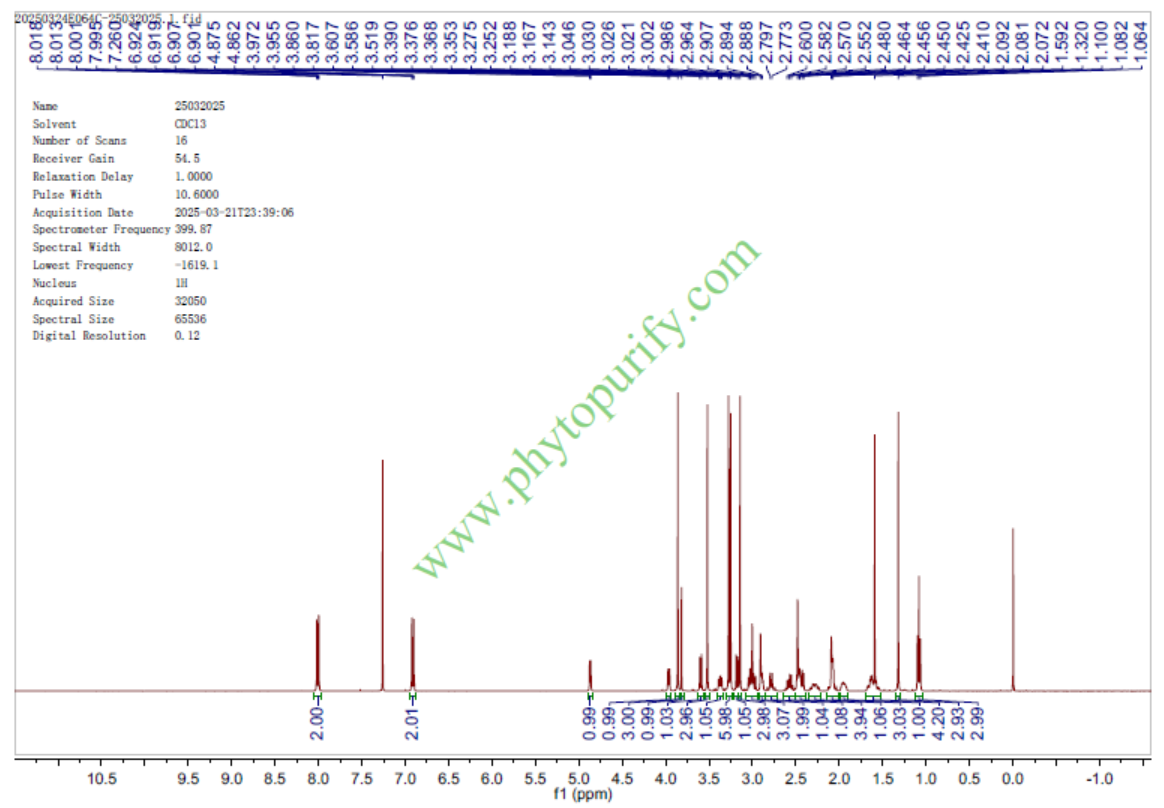Select the Solvent parameter value CDCl3
Image resolution: width=1164 pixels, height=808 pixels.
(x=189, y=124)
